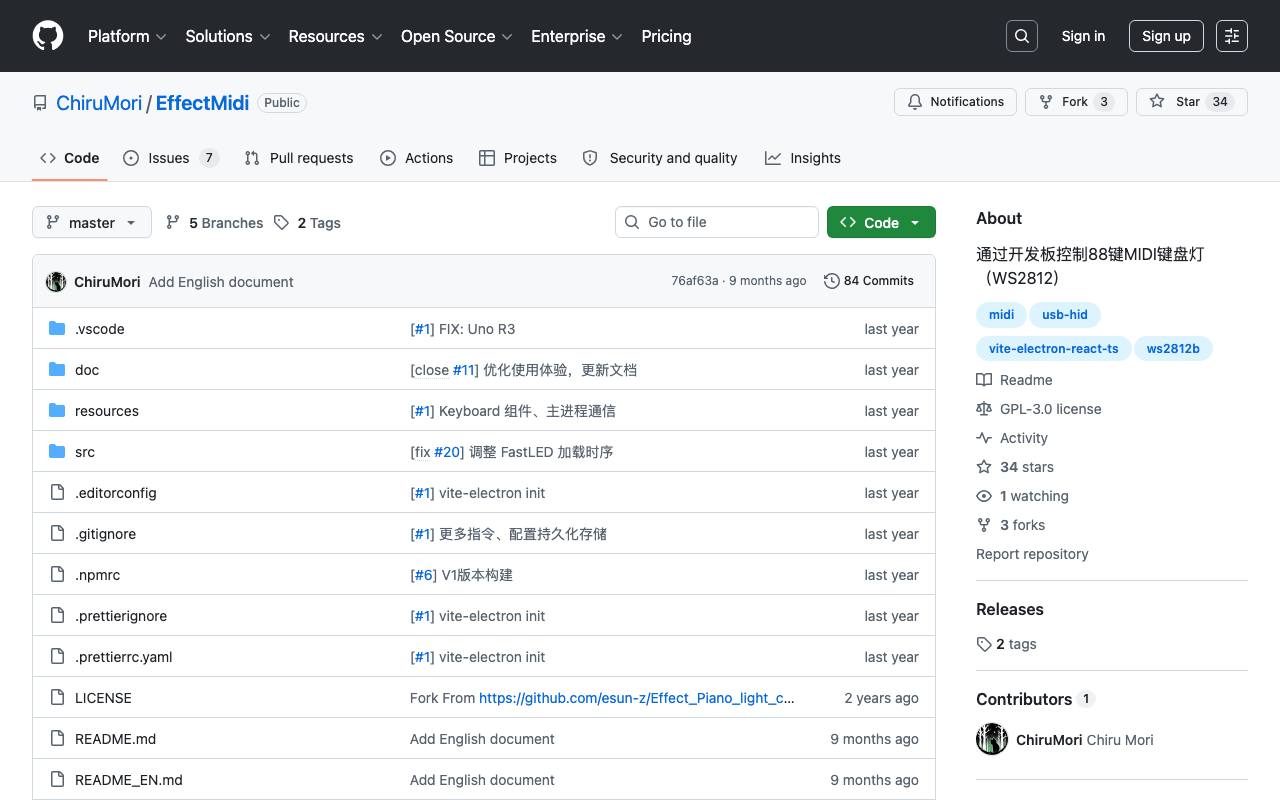Click the src folder icon
This screenshot has width=1280, height=800.
pyautogui.click(x=57, y=452)
